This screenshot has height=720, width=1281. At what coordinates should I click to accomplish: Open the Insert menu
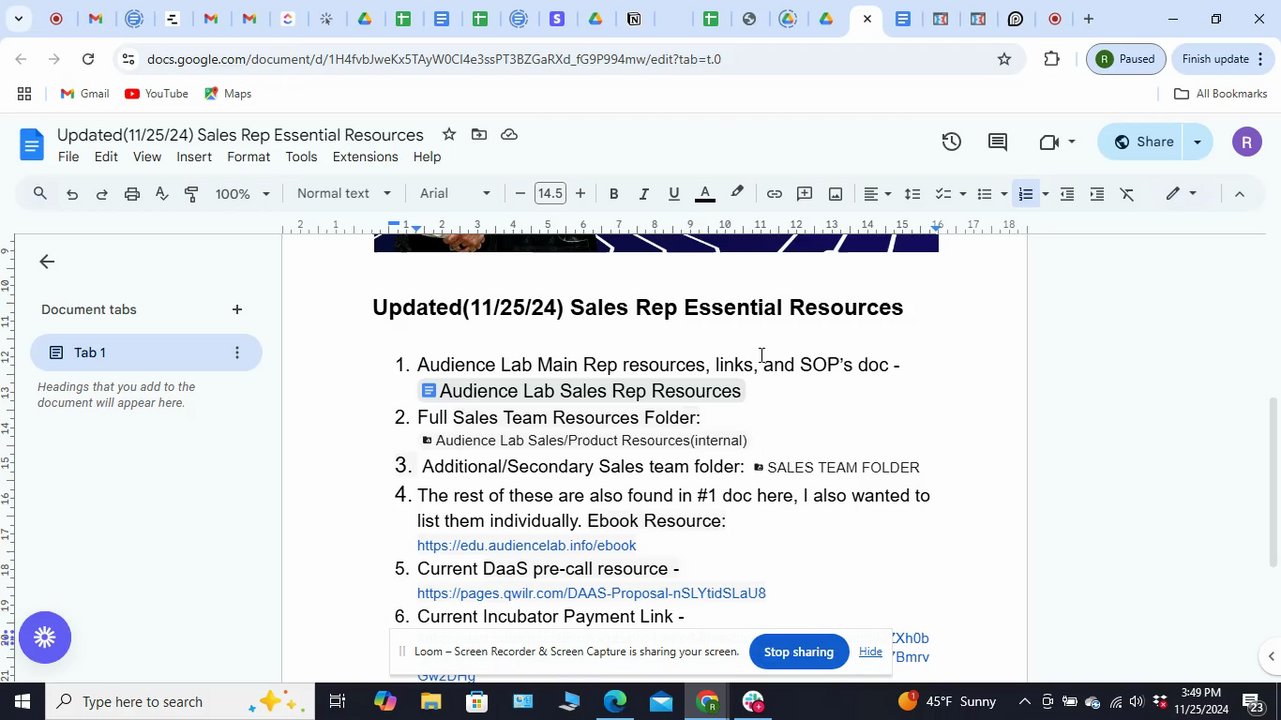[194, 157]
